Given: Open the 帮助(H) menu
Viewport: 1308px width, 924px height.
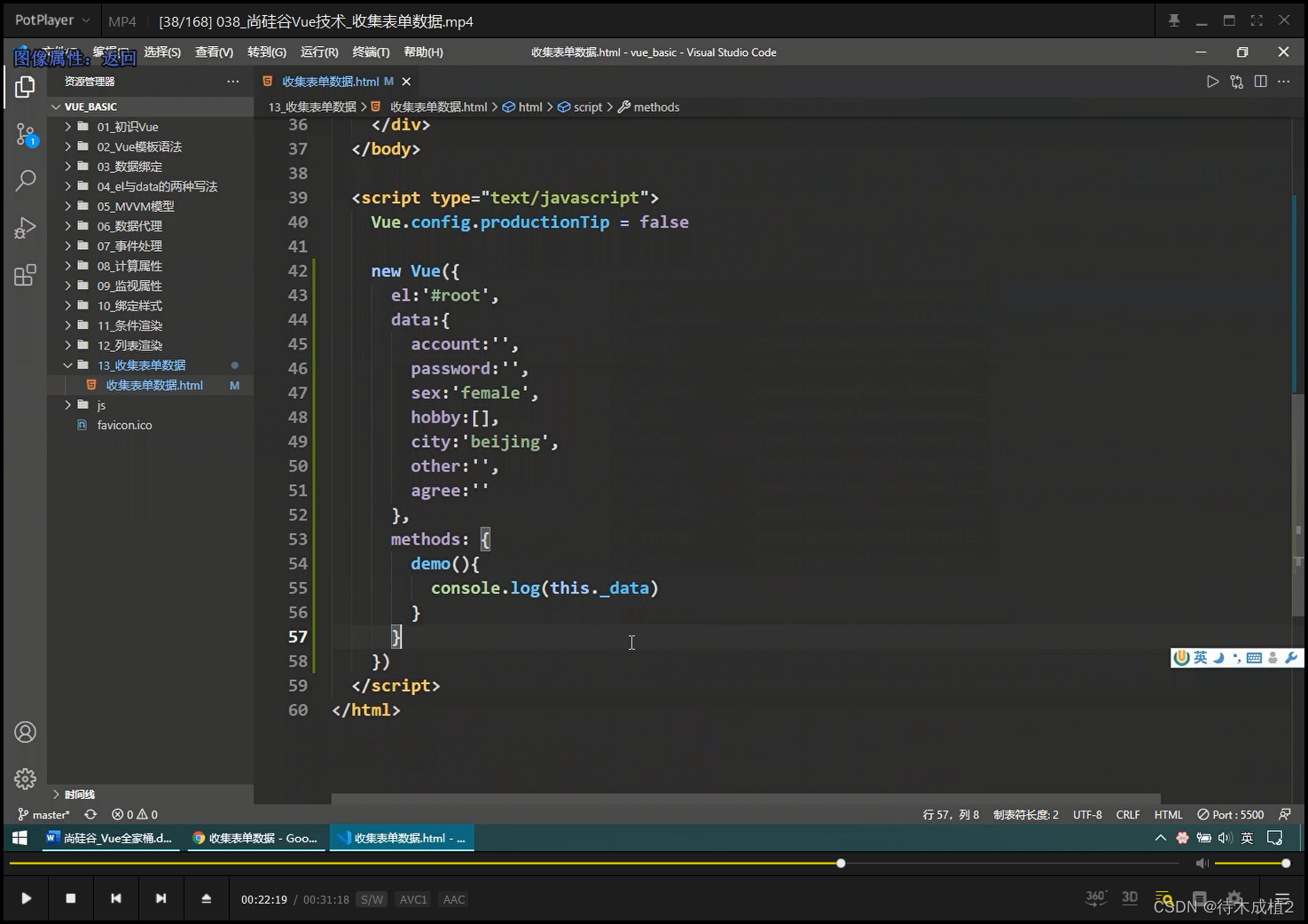Looking at the screenshot, I should 424,52.
